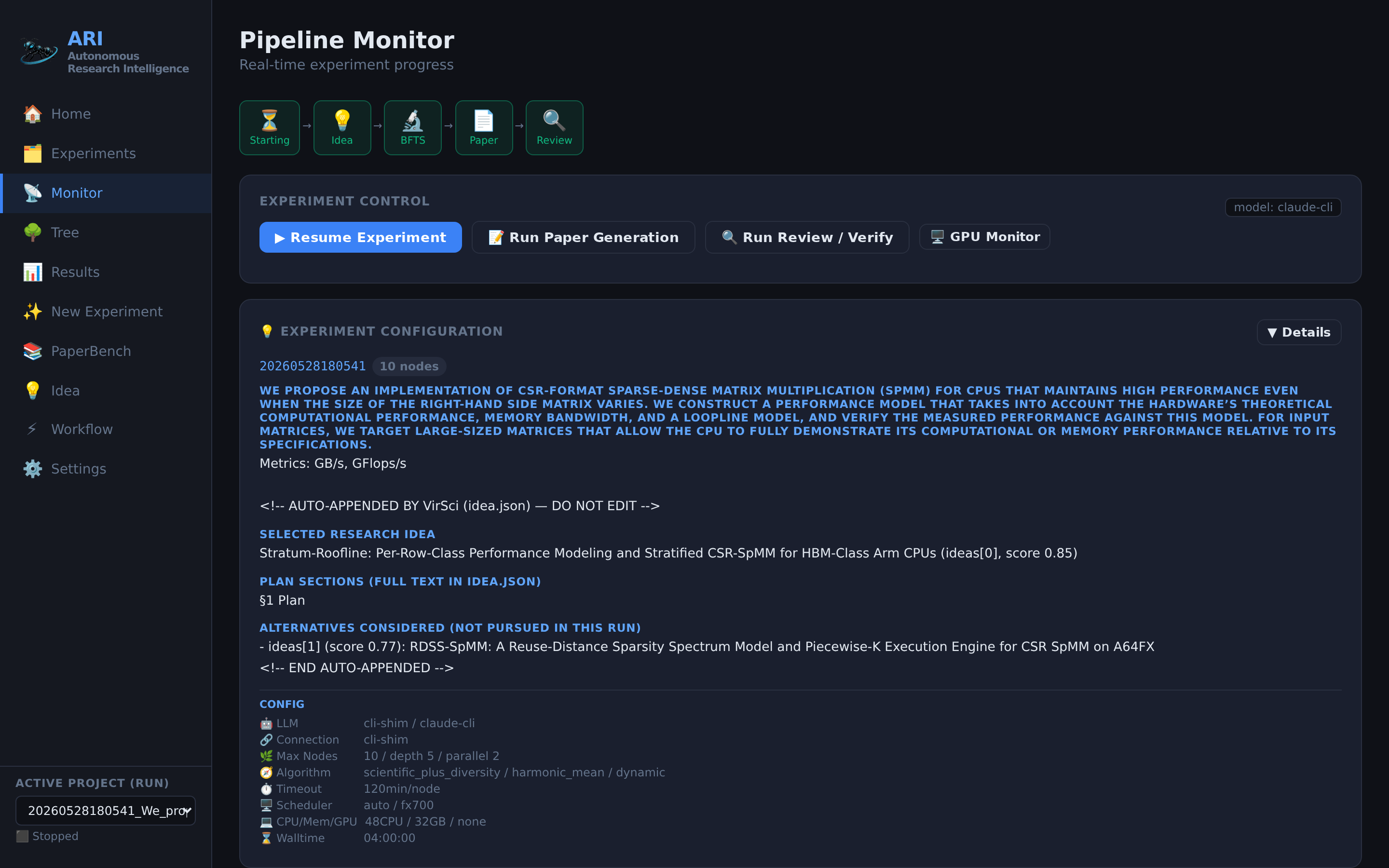Open the Workflow lightning icon
The width and height of the screenshot is (1389, 868).
pyautogui.click(x=33, y=429)
